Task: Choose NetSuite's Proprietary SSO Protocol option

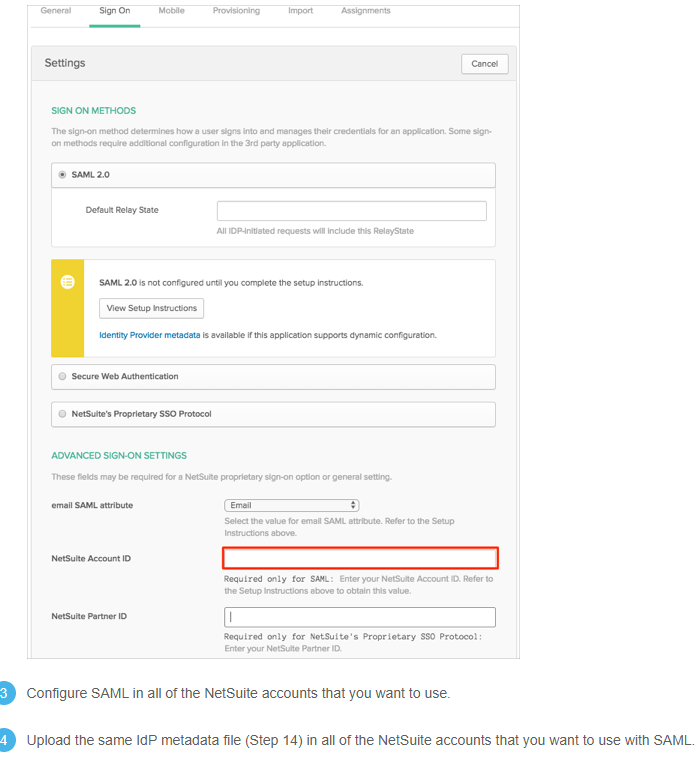Action: coord(63,414)
